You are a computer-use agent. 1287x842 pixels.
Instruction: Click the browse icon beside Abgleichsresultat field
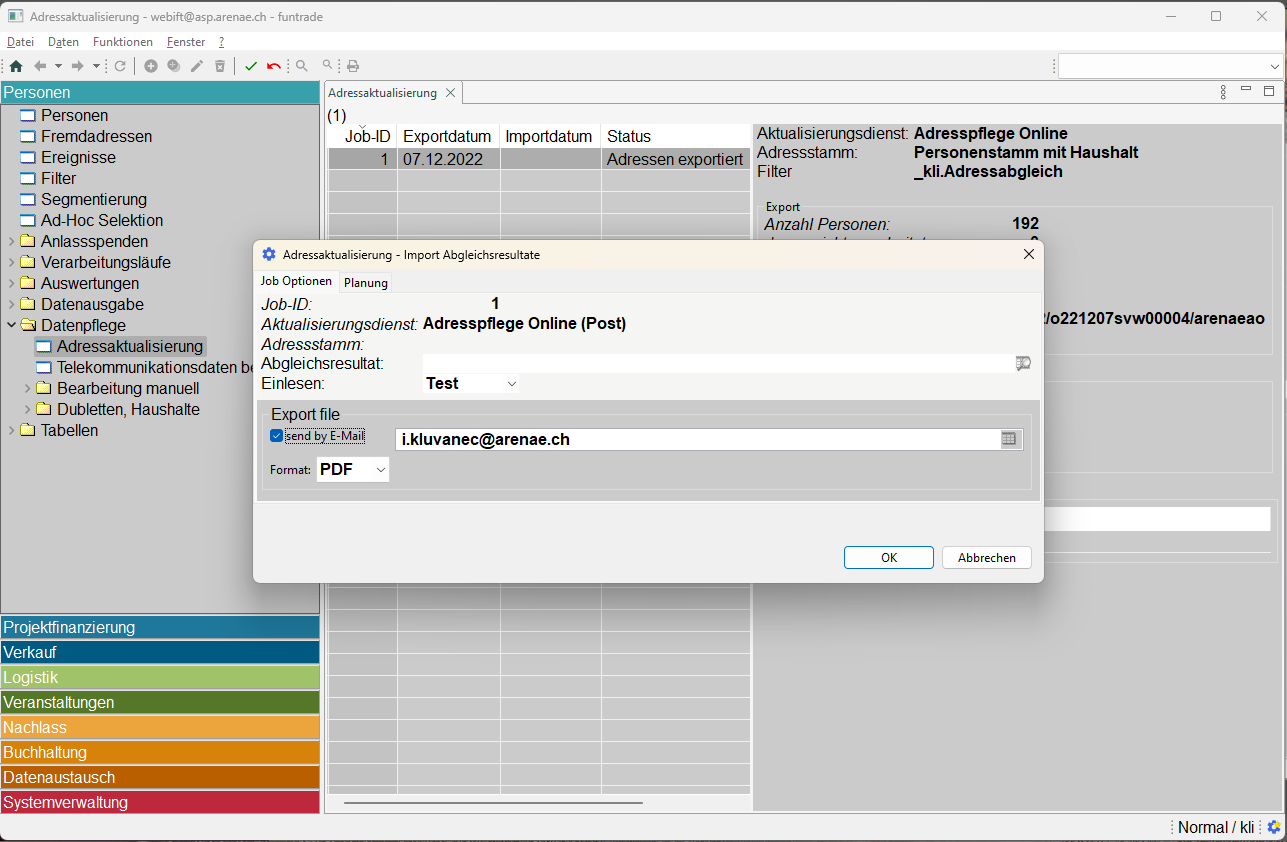[x=1022, y=364]
